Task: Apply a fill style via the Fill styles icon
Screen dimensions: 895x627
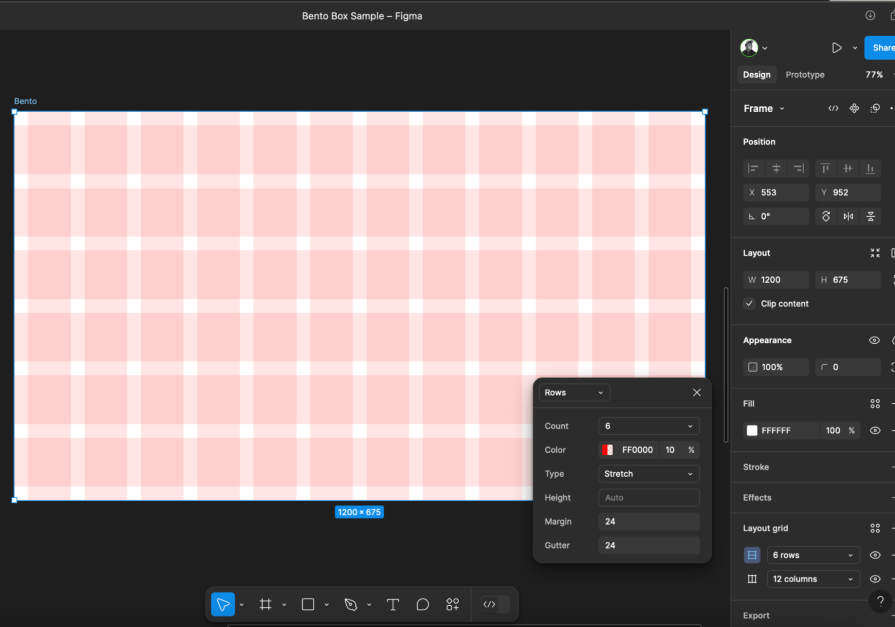Action: 875,403
